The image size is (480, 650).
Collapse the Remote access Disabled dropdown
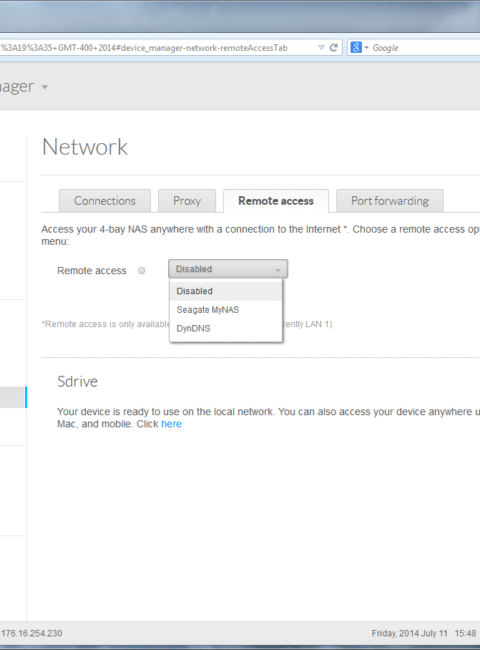click(x=228, y=269)
